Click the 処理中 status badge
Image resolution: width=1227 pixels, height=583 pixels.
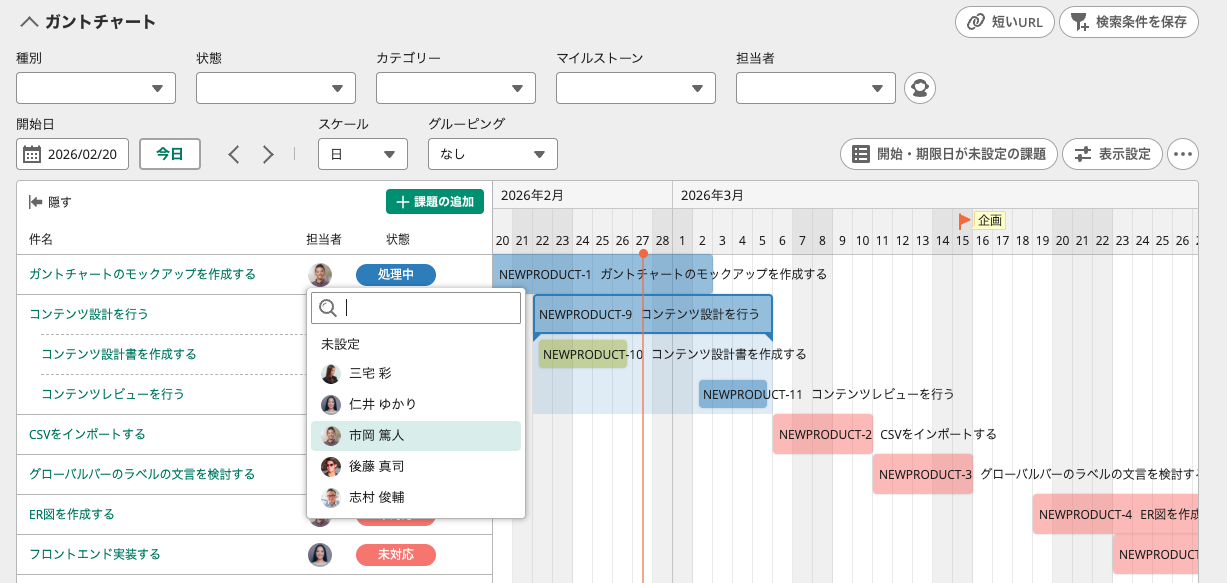tap(396, 274)
